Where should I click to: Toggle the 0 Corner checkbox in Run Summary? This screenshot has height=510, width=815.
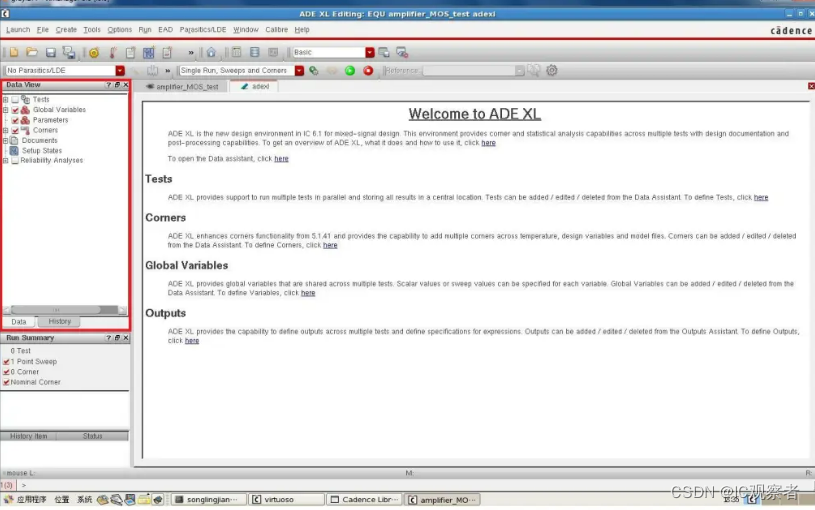click(6, 372)
